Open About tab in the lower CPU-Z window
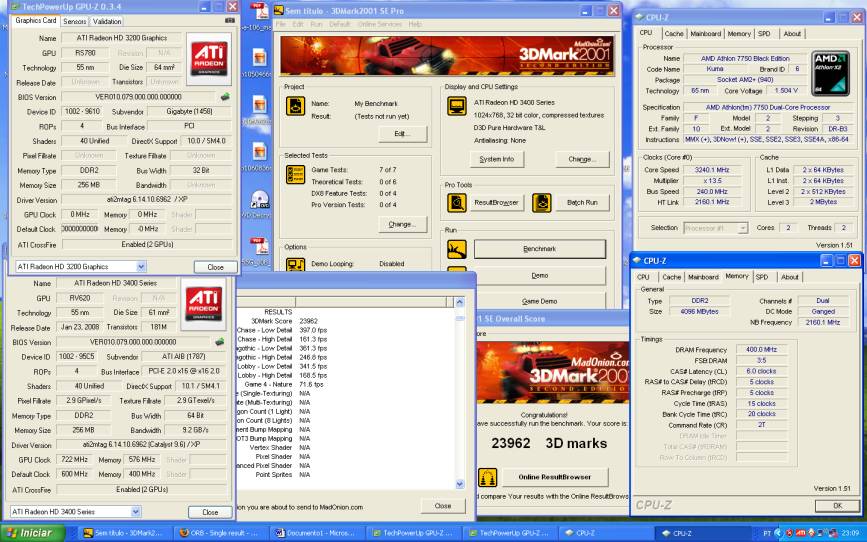This screenshot has height=542, width=867. [790, 277]
